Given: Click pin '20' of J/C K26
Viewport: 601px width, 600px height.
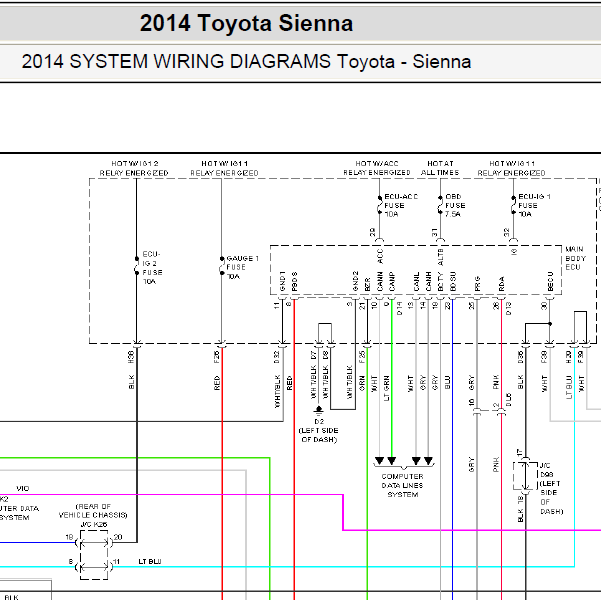Looking at the screenshot, I should pos(118,537).
